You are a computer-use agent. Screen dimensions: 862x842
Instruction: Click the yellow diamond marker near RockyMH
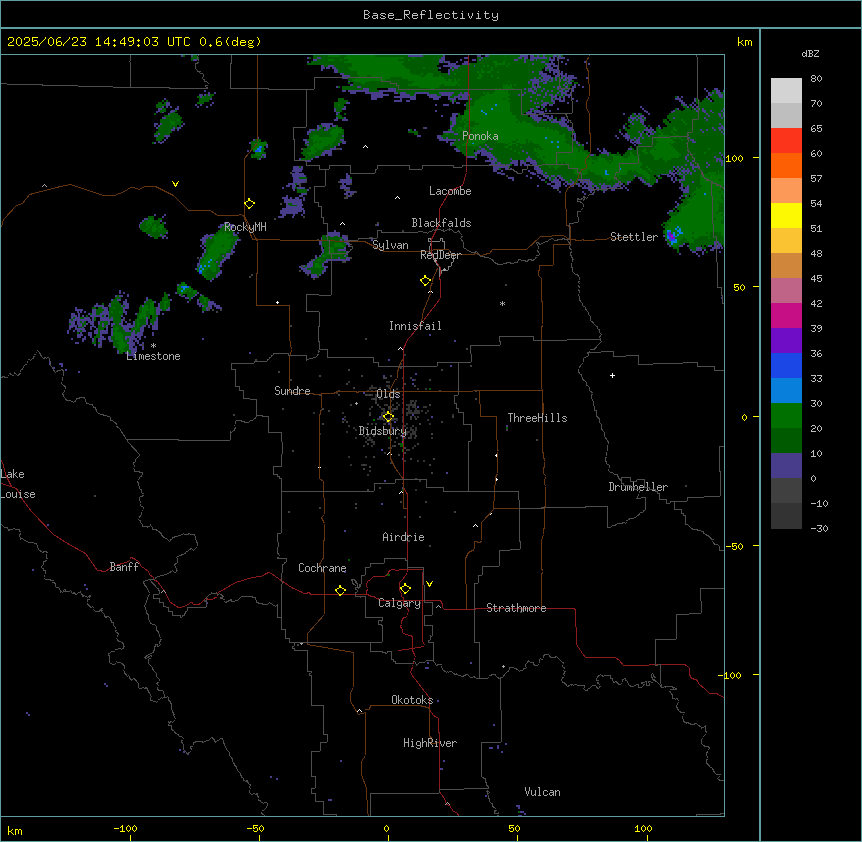tap(250, 204)
